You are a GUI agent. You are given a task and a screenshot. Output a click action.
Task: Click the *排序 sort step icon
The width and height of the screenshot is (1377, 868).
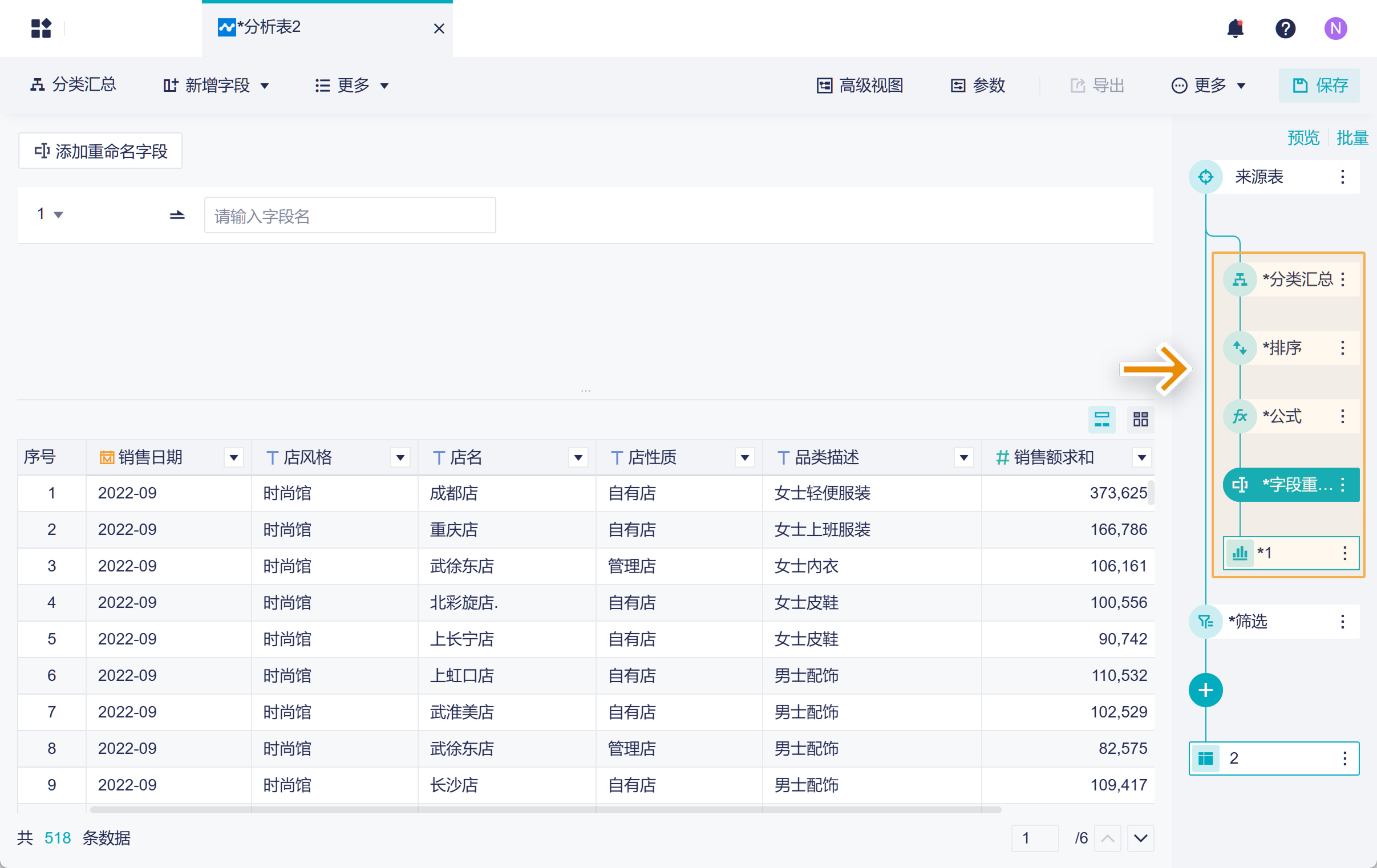pyautogui.click(x=1239, y=348)
